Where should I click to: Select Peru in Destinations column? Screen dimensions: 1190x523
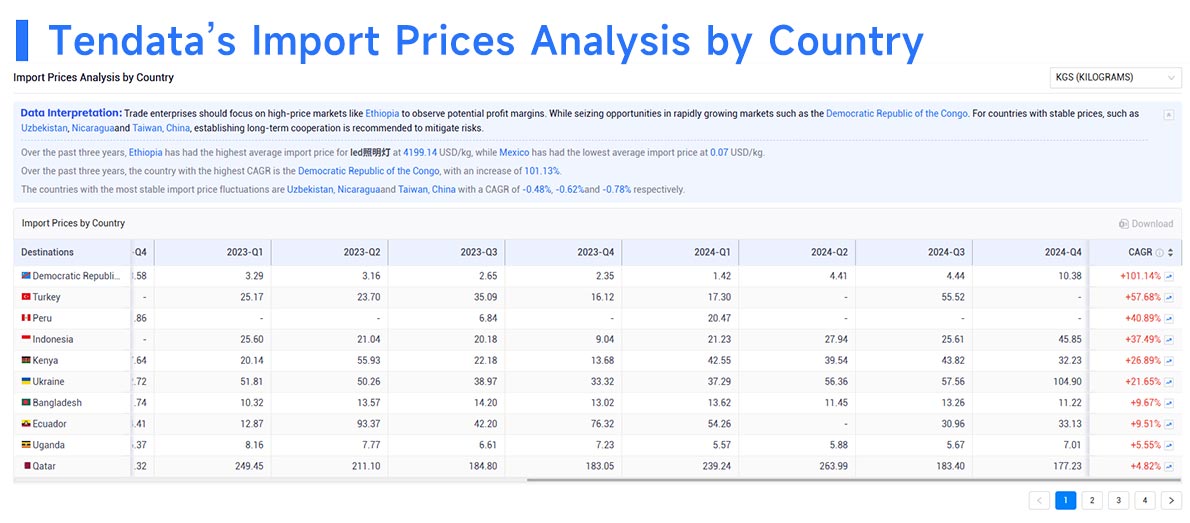click(x=42, y=319)
